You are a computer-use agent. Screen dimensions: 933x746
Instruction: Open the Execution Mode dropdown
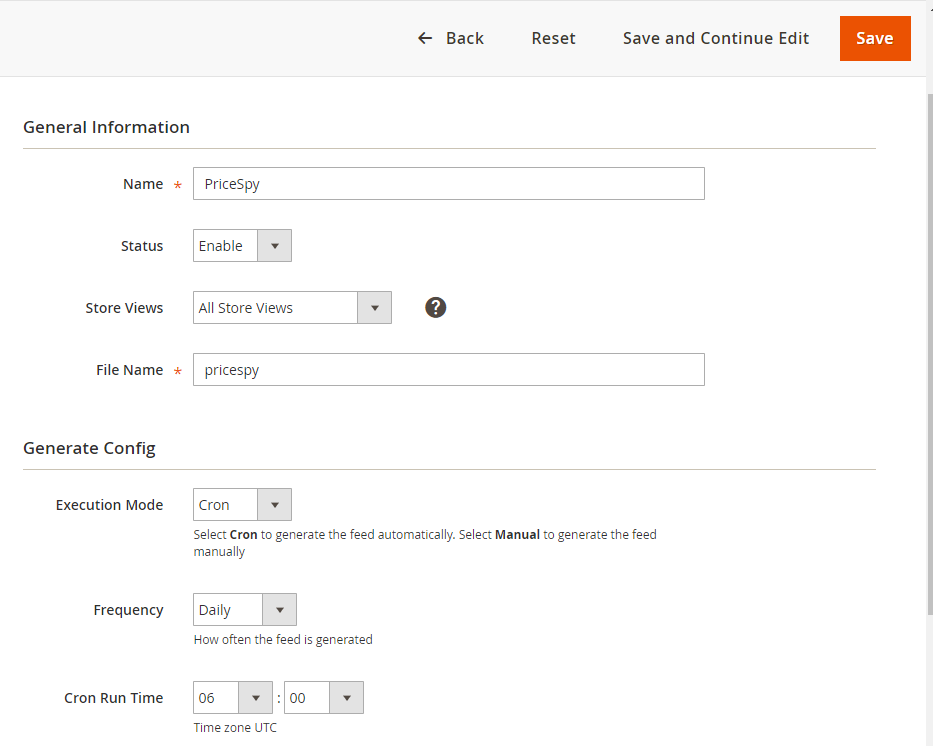(242, 504)
